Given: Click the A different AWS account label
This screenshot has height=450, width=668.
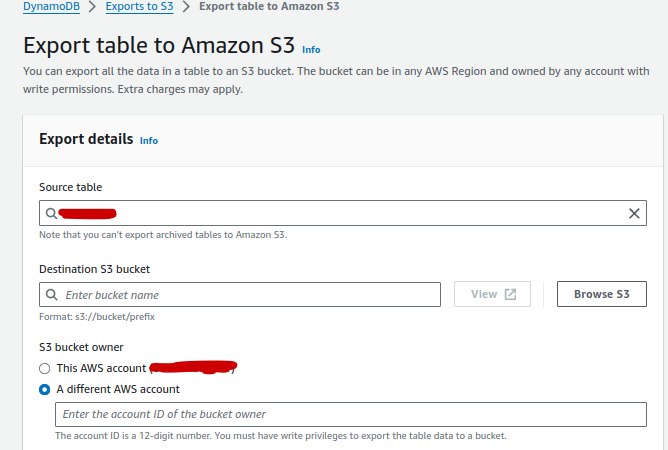Looking at the screenshot, I should tap(118, 389).
